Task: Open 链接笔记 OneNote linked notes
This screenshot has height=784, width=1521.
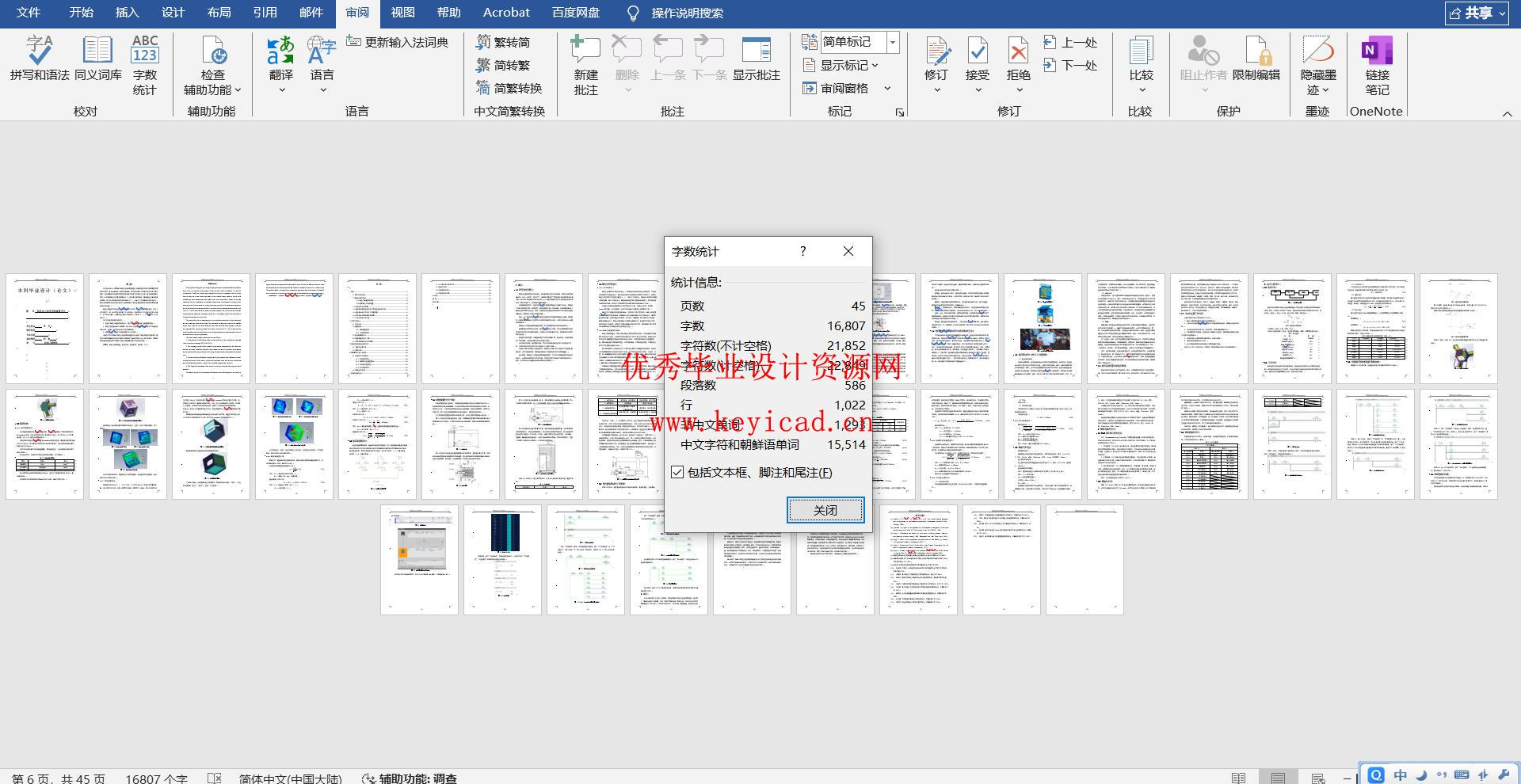Action: coord(1377,66)
